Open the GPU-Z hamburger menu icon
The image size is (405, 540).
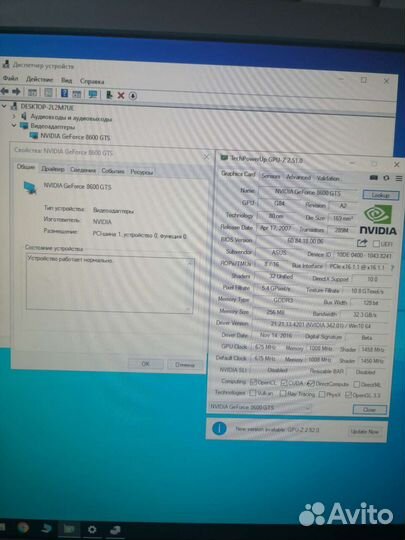(399, 178)
